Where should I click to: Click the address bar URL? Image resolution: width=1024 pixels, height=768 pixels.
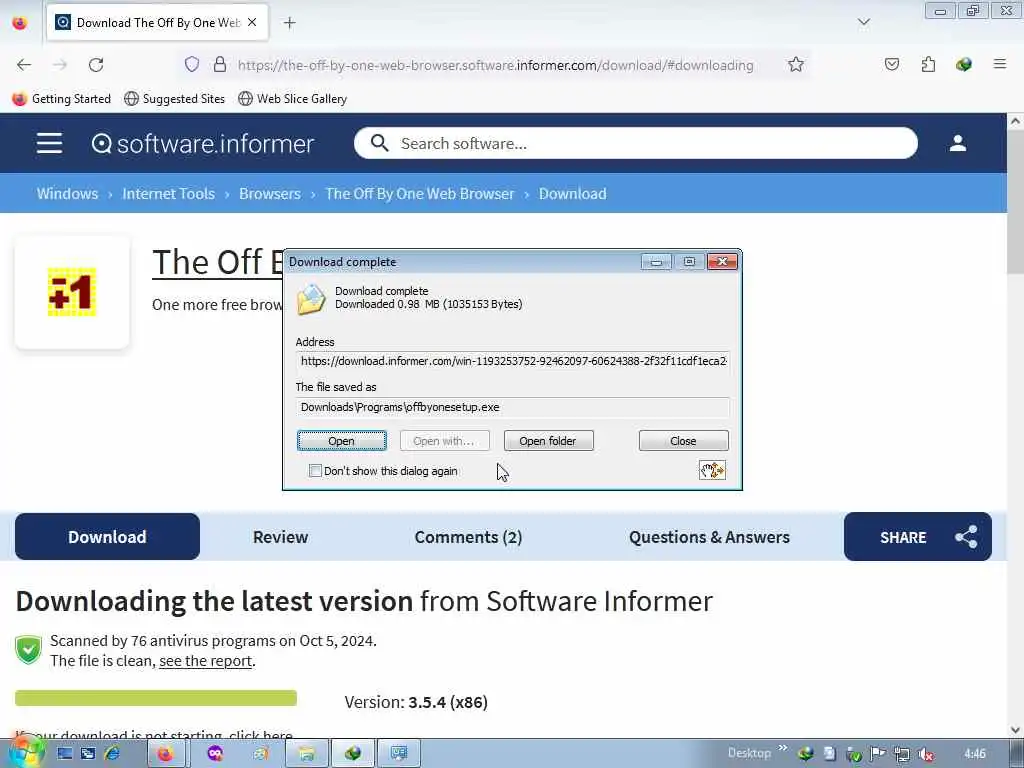[495, 65]
